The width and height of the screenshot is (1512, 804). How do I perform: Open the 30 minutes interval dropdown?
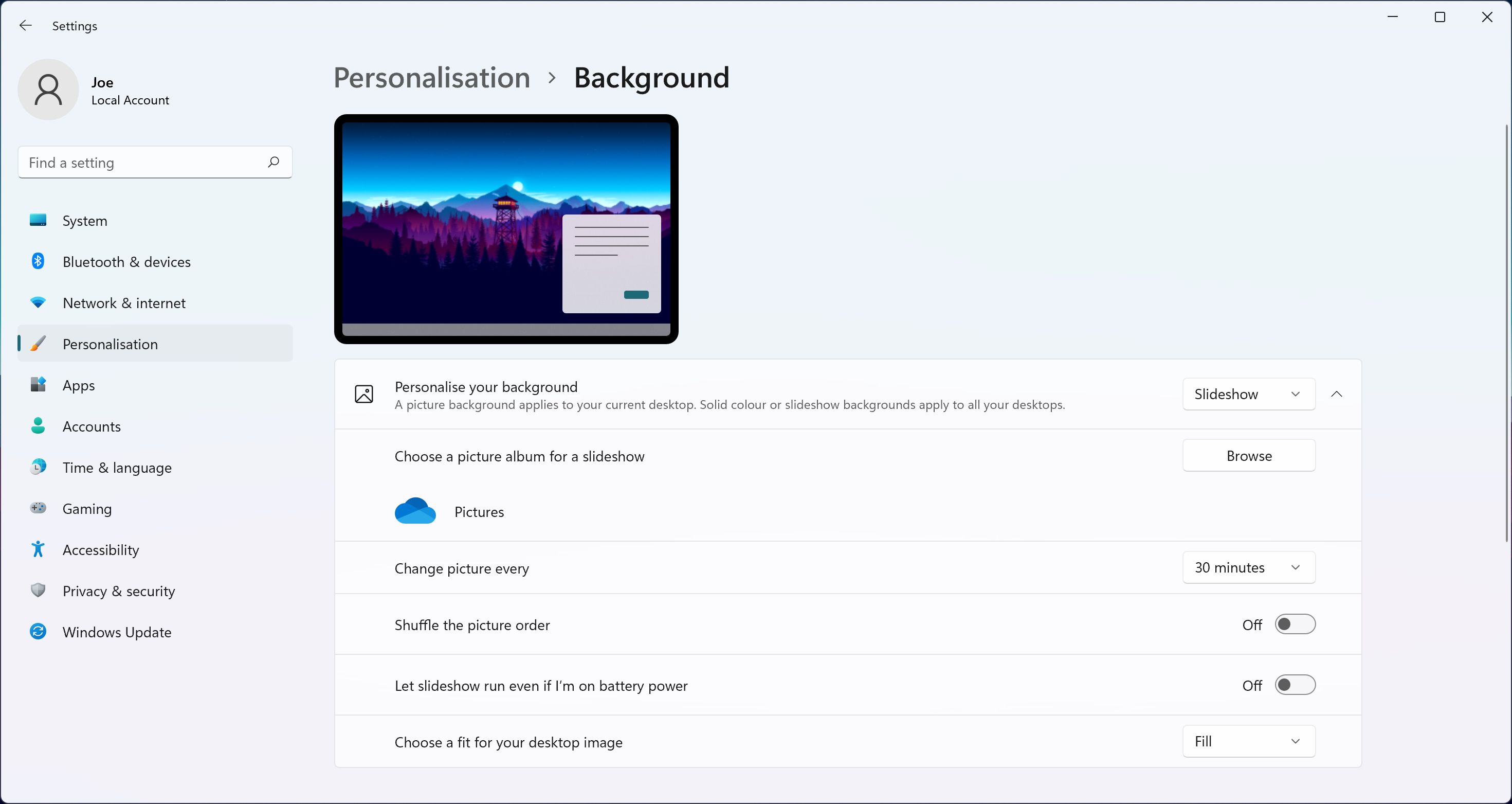point(1248,567)
